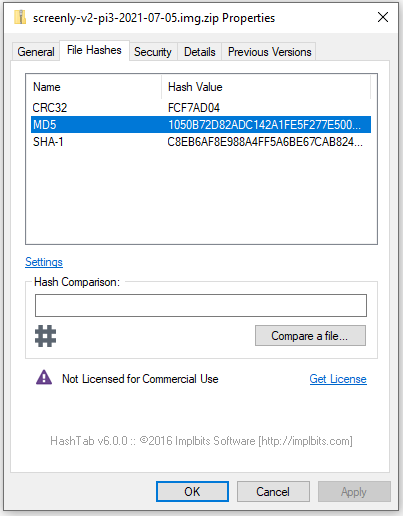The height and width of the screenshot is (516, 403).
Task: Follow the Get License link
Action: coord(338,379)
